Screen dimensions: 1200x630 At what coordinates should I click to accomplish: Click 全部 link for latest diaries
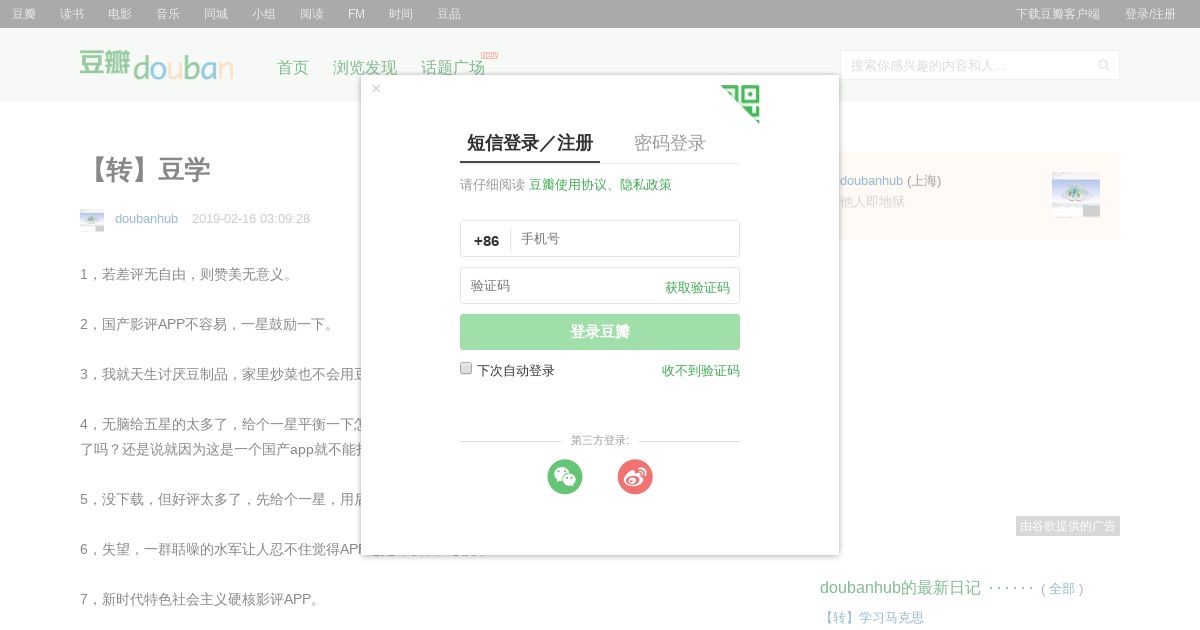1062,589
